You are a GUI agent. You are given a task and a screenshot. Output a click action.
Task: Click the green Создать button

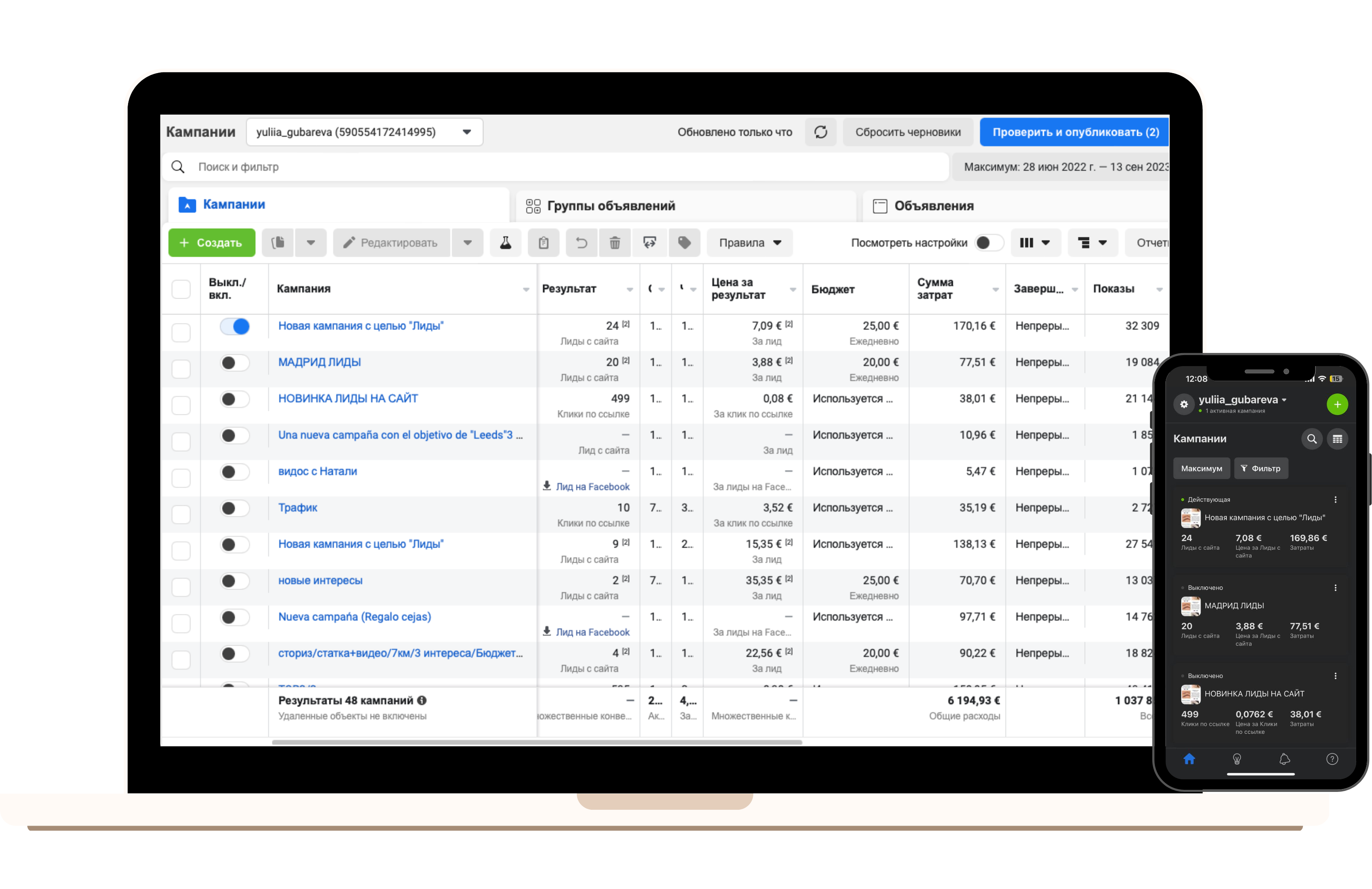coord(211,243)
